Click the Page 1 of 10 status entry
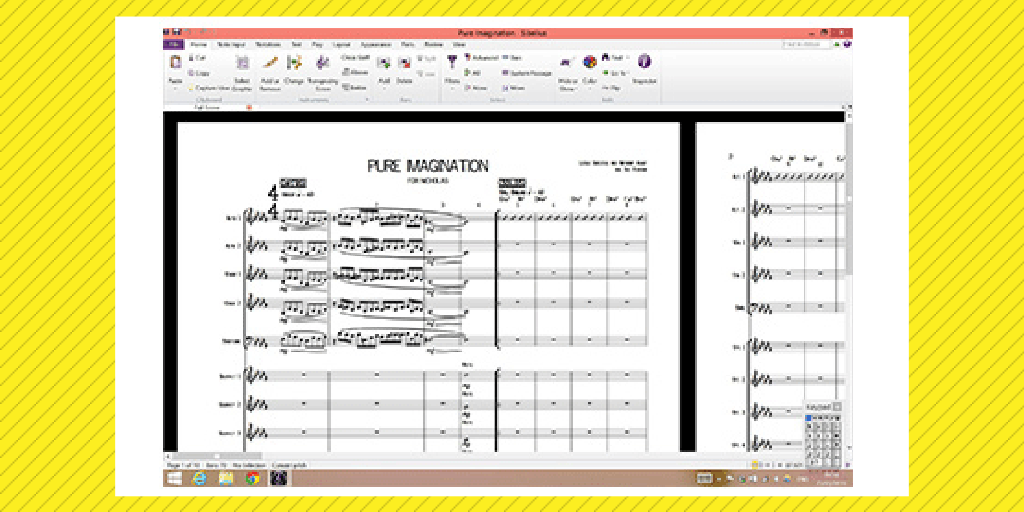 point(182,465)
